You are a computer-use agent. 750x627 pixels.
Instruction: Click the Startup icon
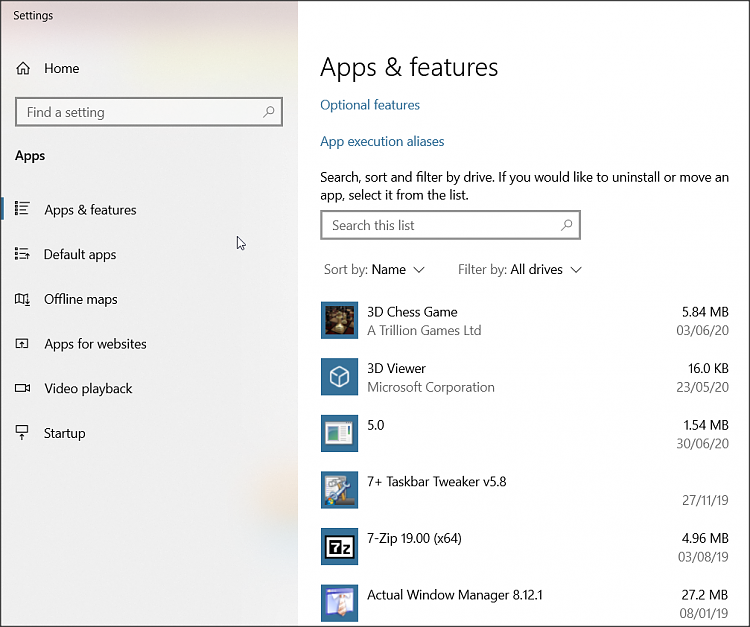[x=22, y=432]
